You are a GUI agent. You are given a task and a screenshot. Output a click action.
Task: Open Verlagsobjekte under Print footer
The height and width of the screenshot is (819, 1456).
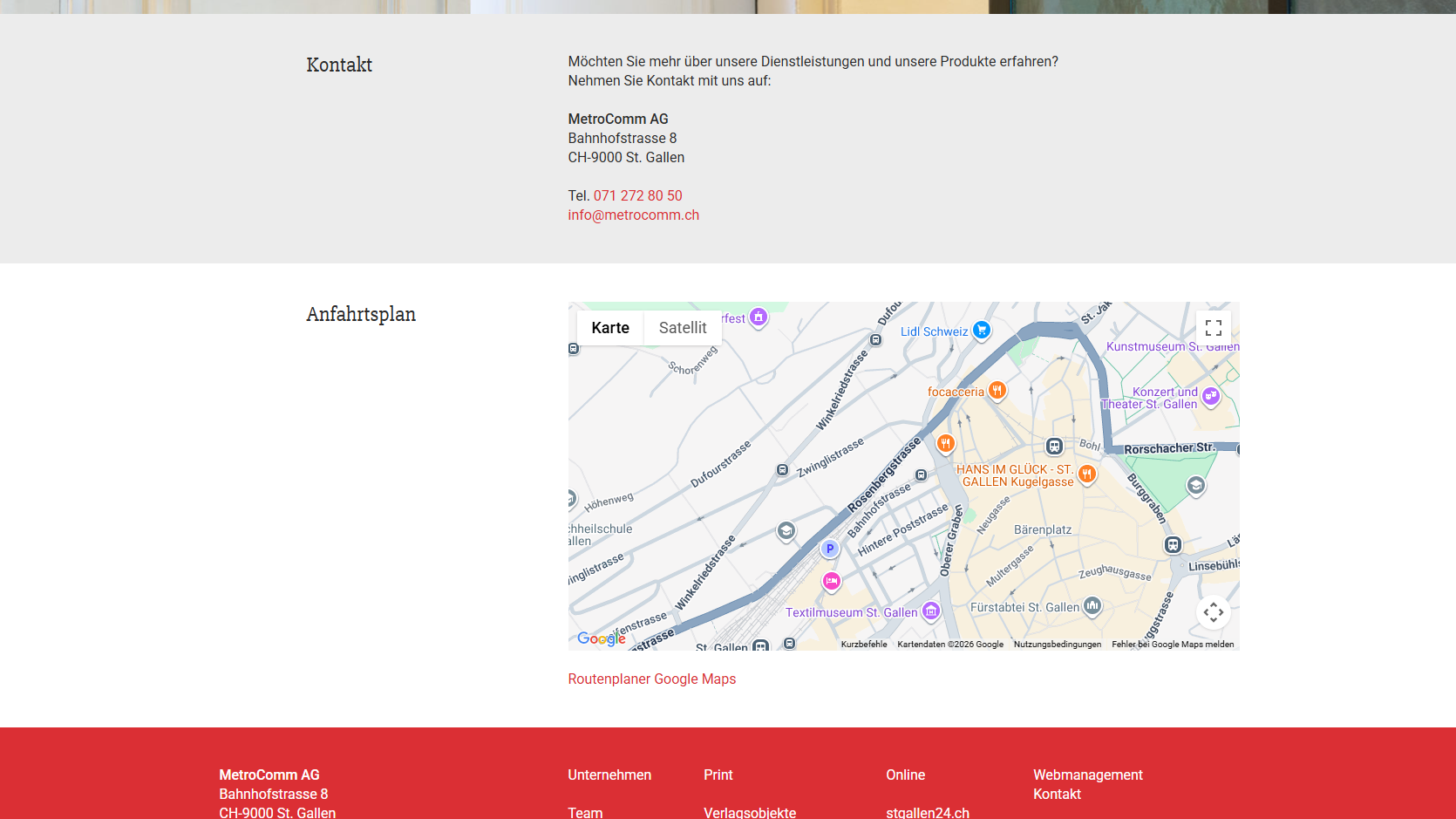[750, 812]
